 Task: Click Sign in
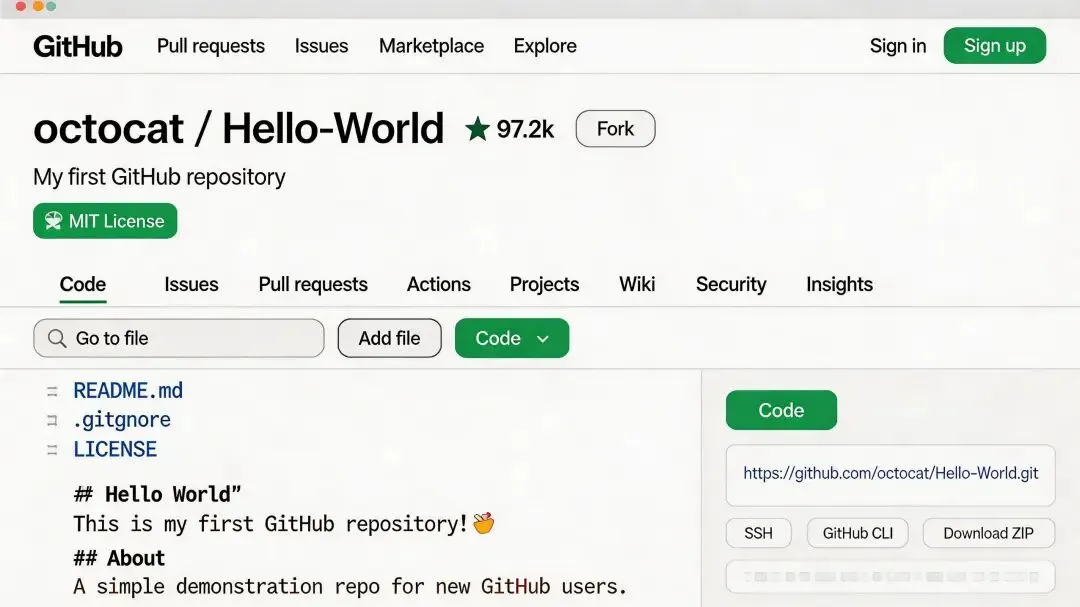[x=898, y=46]
